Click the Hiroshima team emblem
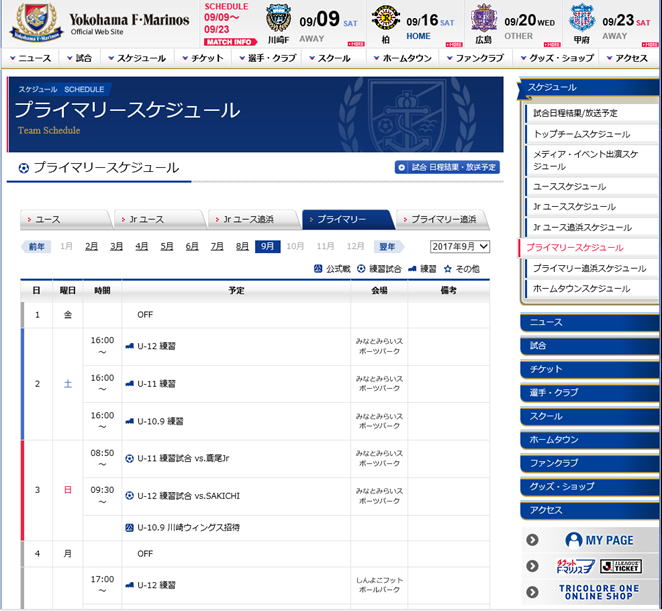 click(483, 20)
